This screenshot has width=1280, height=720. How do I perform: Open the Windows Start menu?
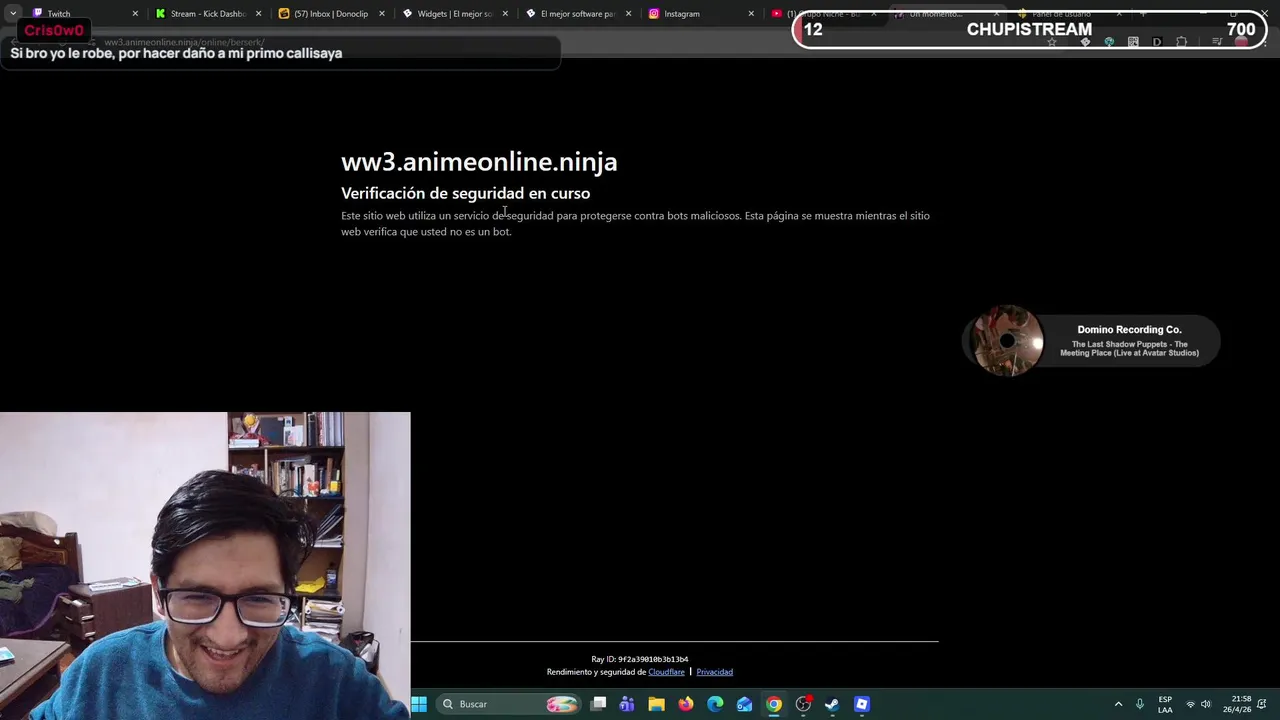tap(419, 704)
